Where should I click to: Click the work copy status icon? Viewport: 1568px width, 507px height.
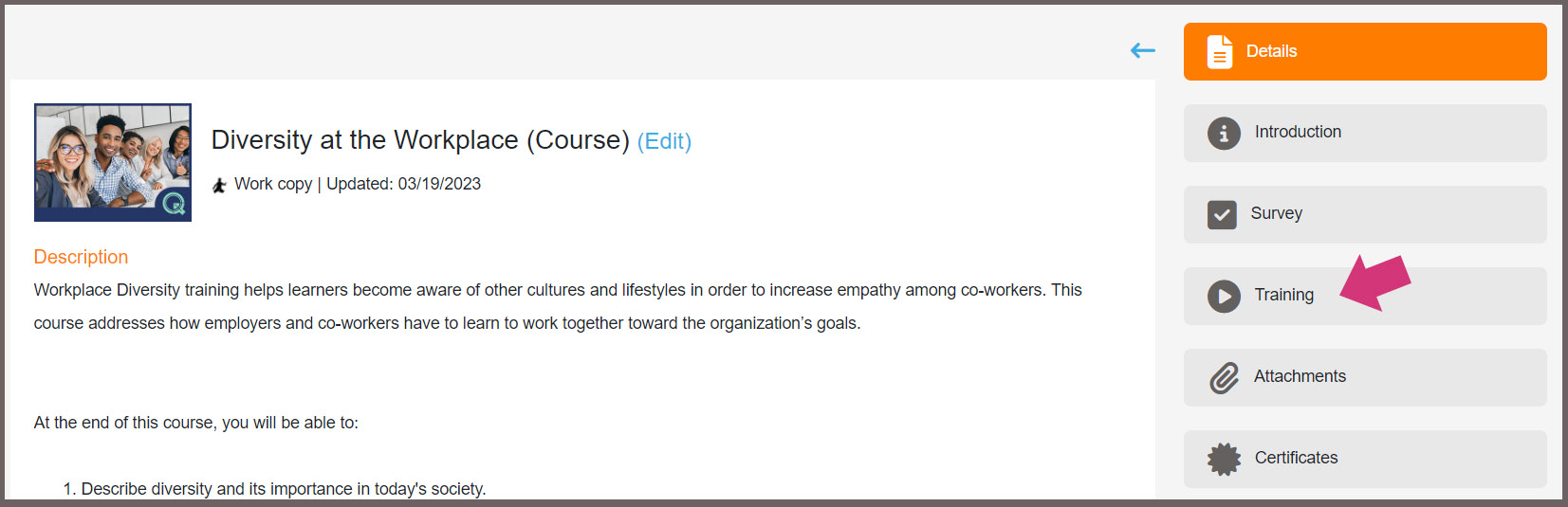tap(219, 185)
